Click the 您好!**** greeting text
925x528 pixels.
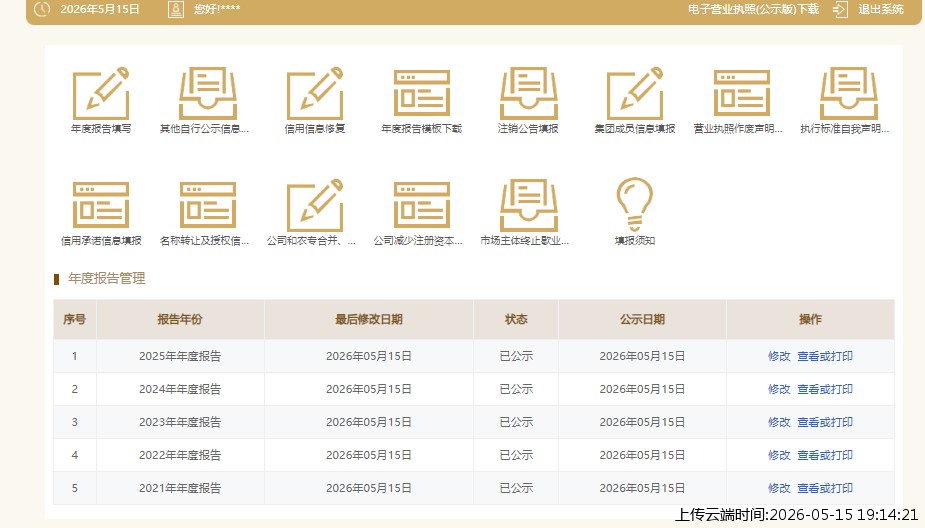tap(217, 9)
